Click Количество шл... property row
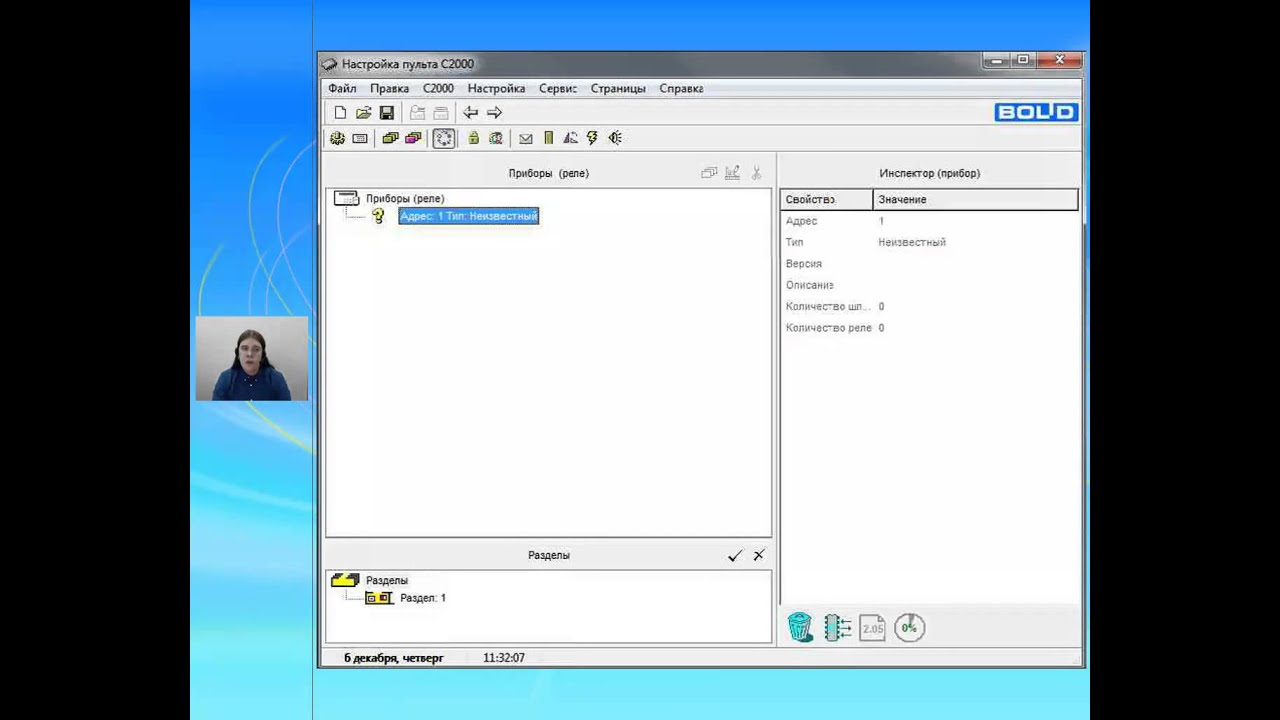This screenshot has width=1280, height=720. click(x=930, y=306)
